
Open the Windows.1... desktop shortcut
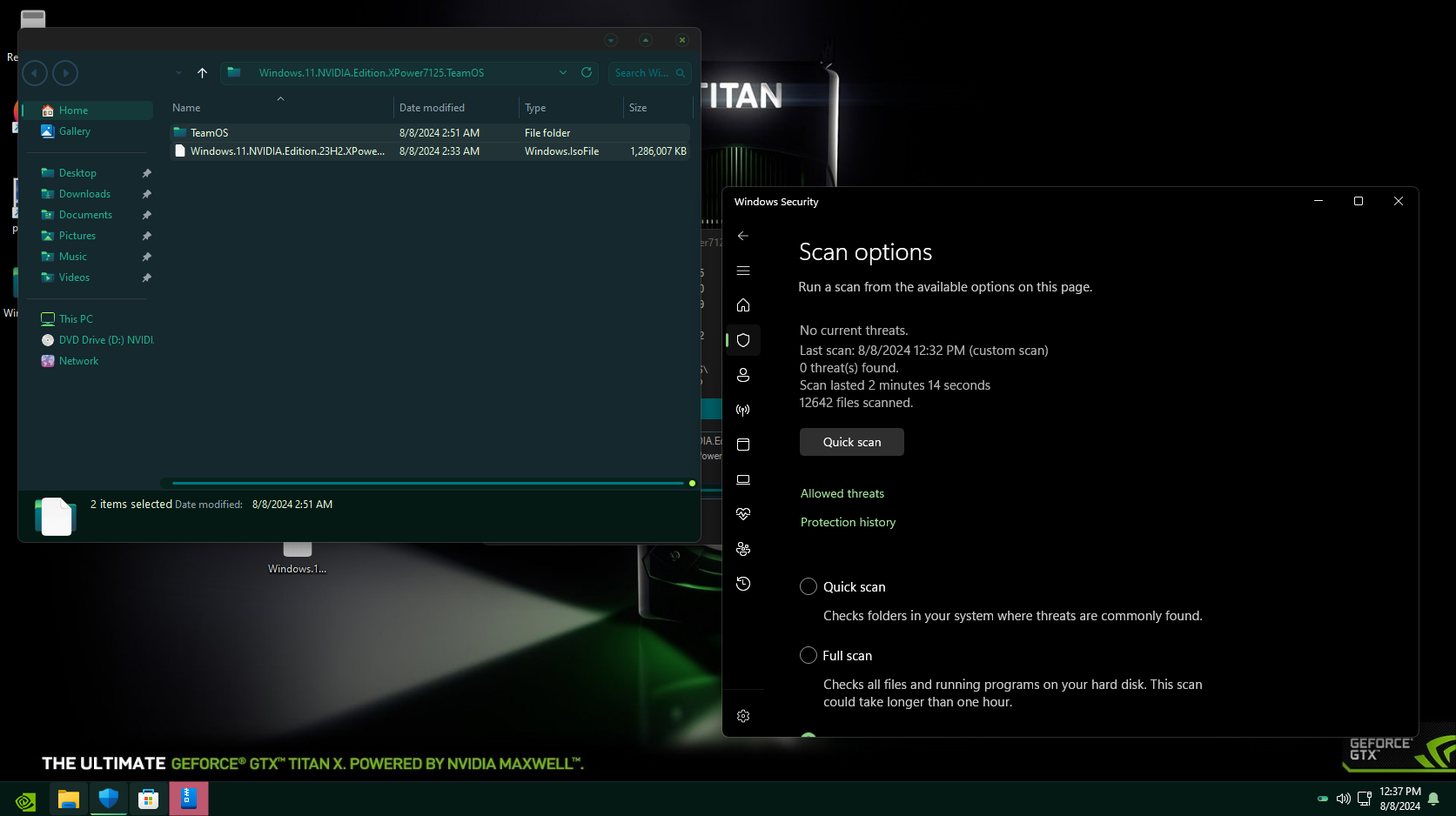(297, 558)
